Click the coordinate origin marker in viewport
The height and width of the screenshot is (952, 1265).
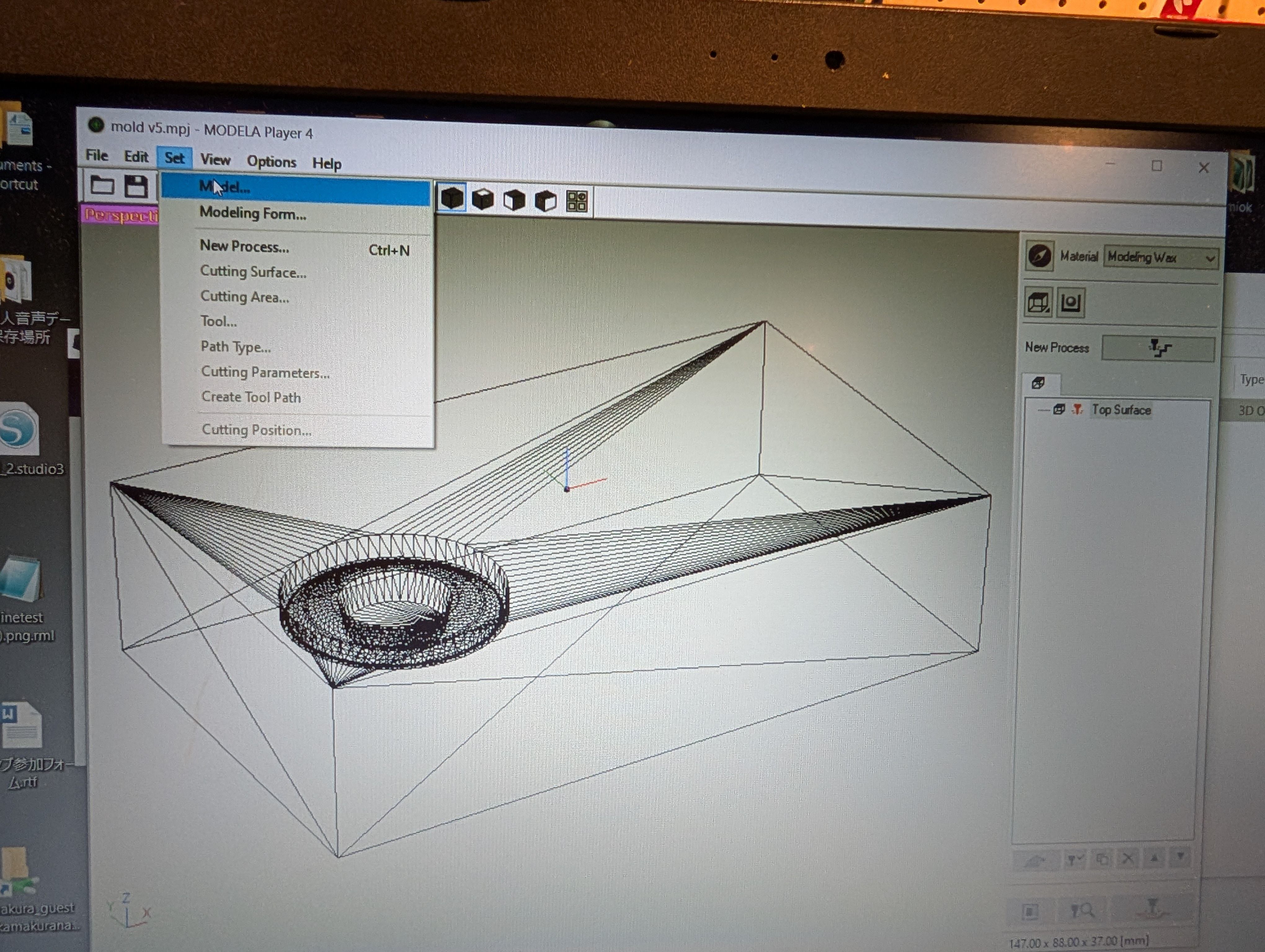point(567,489)
